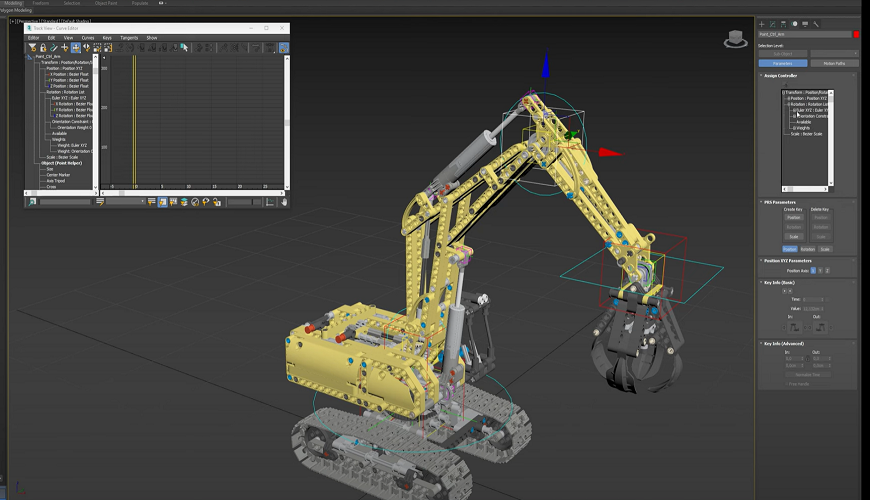Open the Display panel icon
The height and width of the screenshot is (500, 870).
pos(805,24)
